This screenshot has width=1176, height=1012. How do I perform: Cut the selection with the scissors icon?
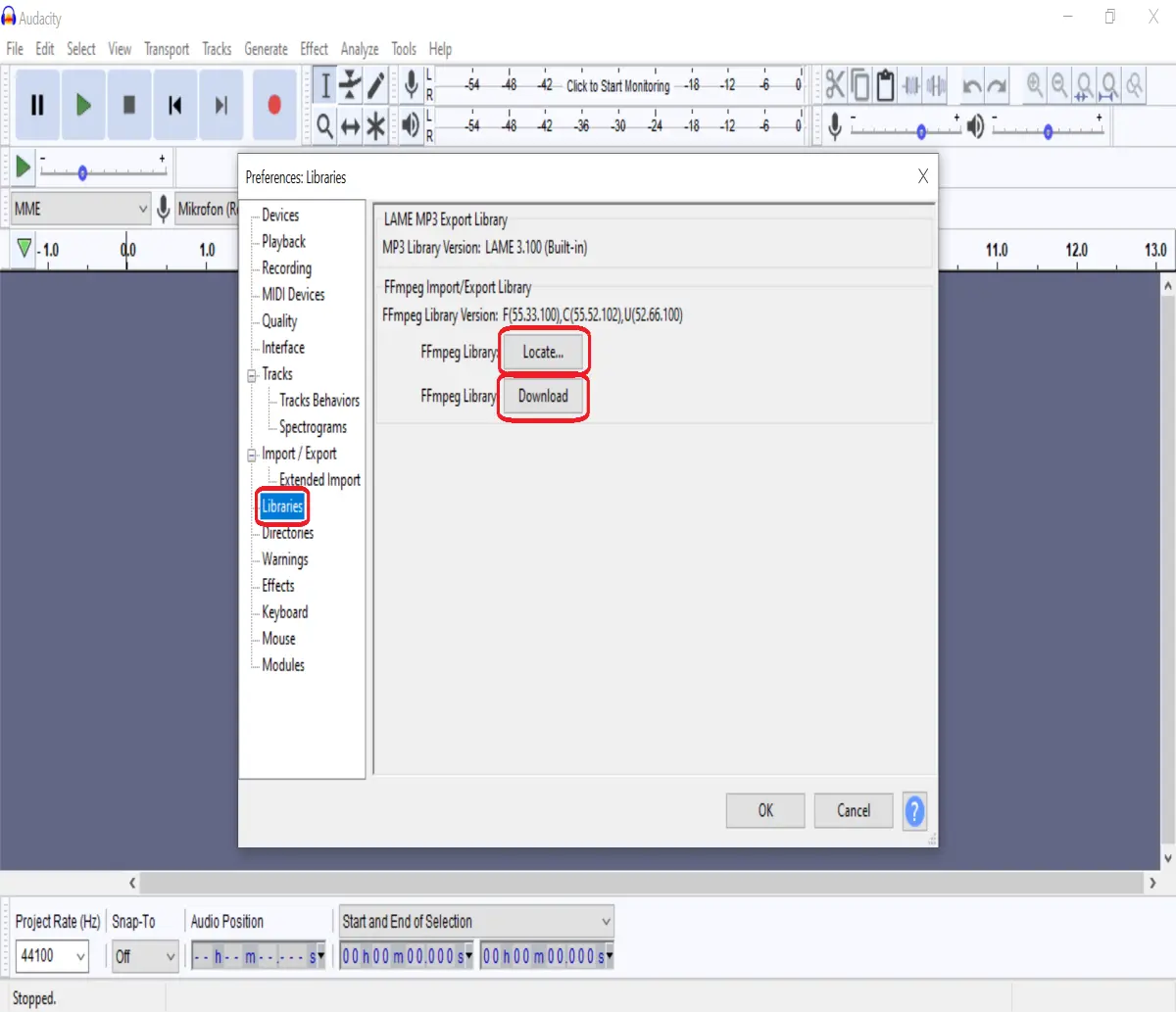(835, 86)
